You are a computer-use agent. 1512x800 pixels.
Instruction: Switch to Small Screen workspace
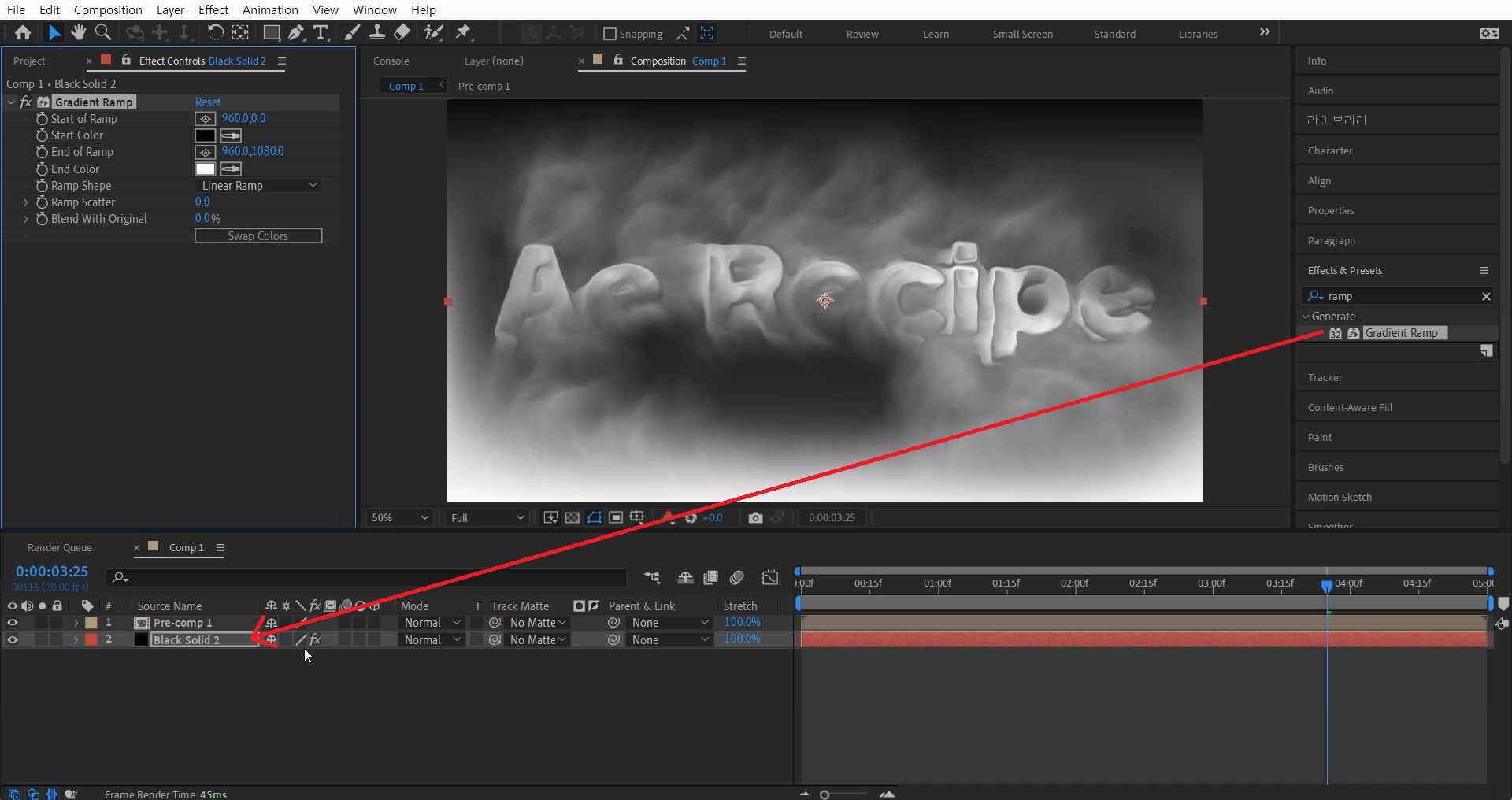coord(1022,34)
